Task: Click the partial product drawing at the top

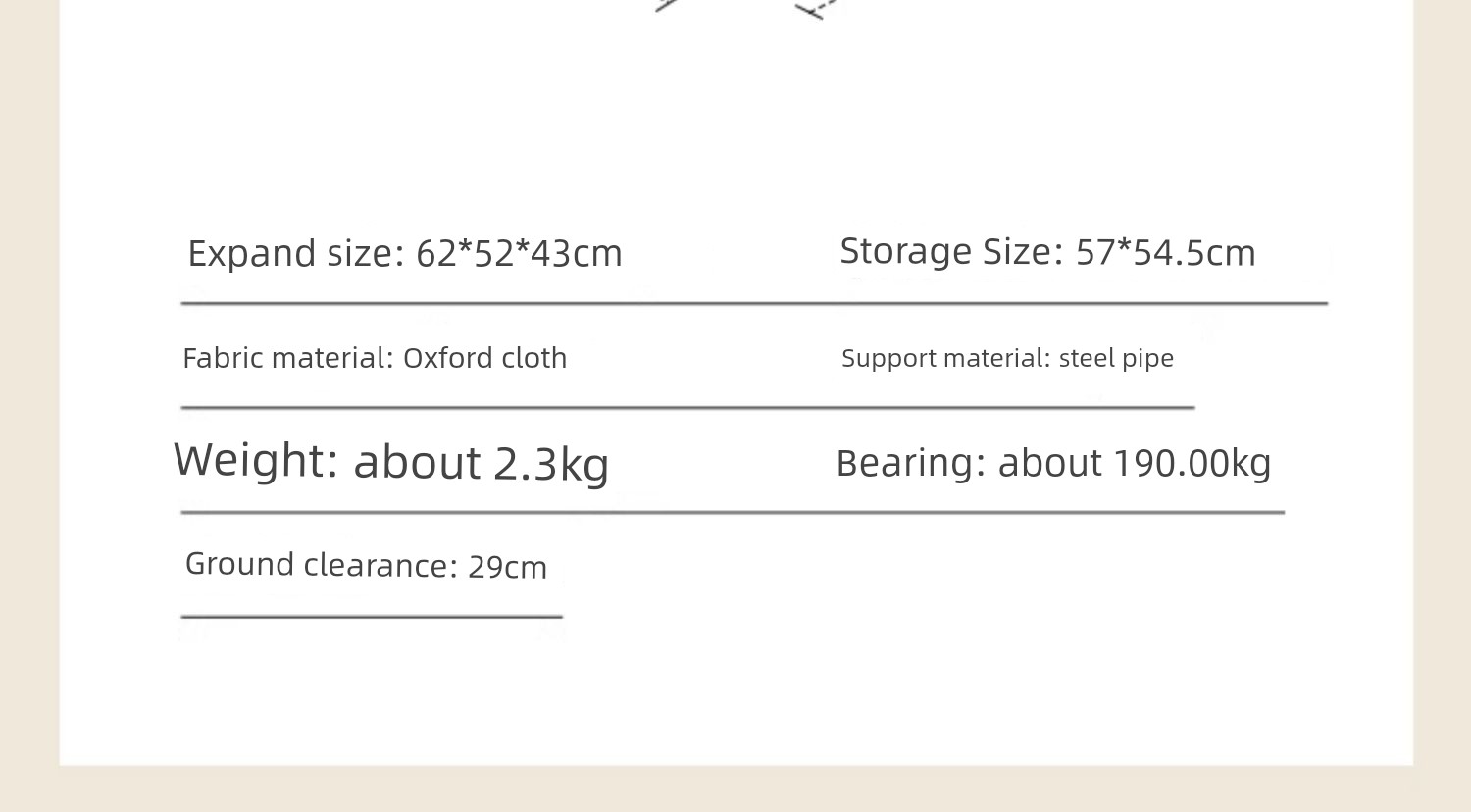Action: tap(747, 10)
